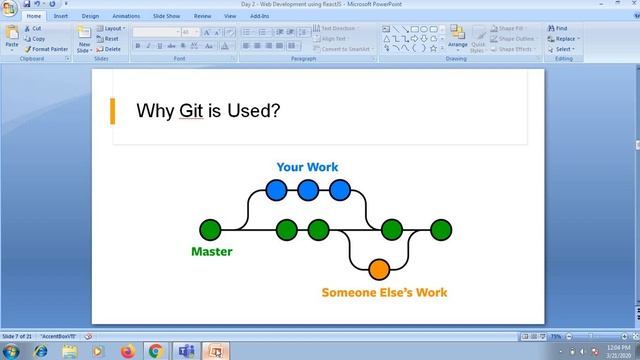The image size is (640, 360).
Task: Copy the selection
Action: [34, 39]
